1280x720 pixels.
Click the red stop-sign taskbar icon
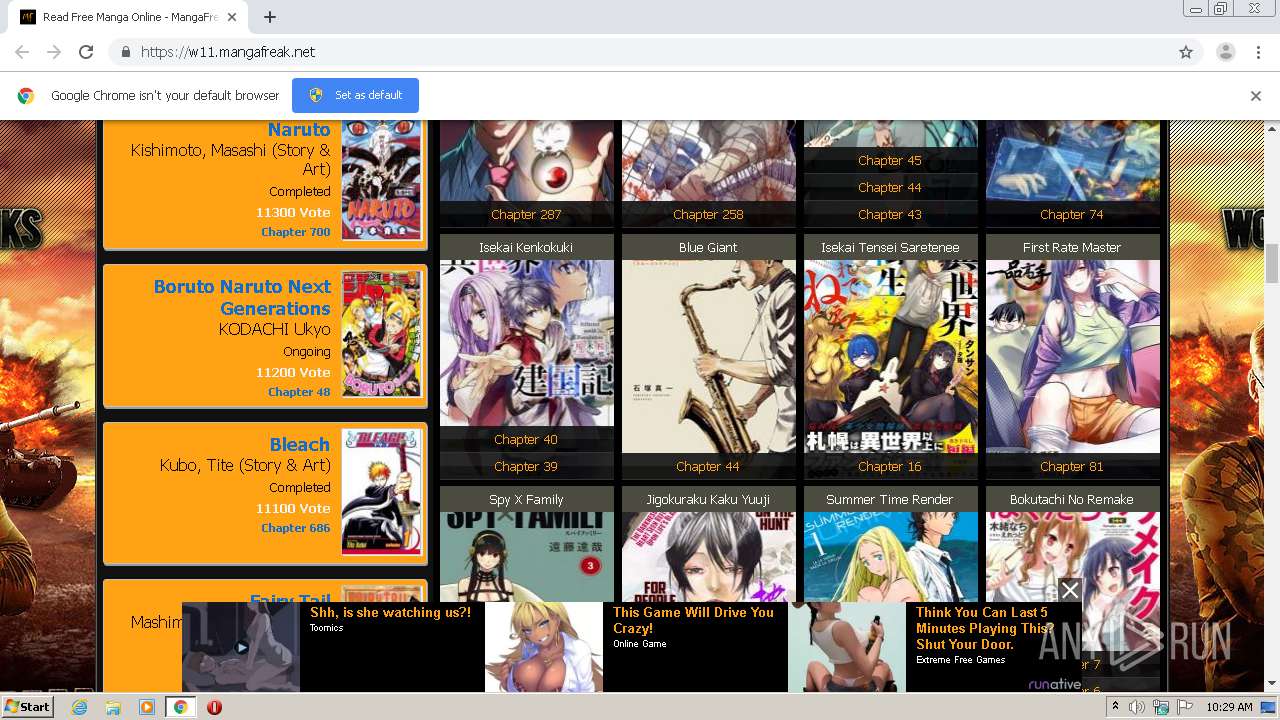click(214, 707)
